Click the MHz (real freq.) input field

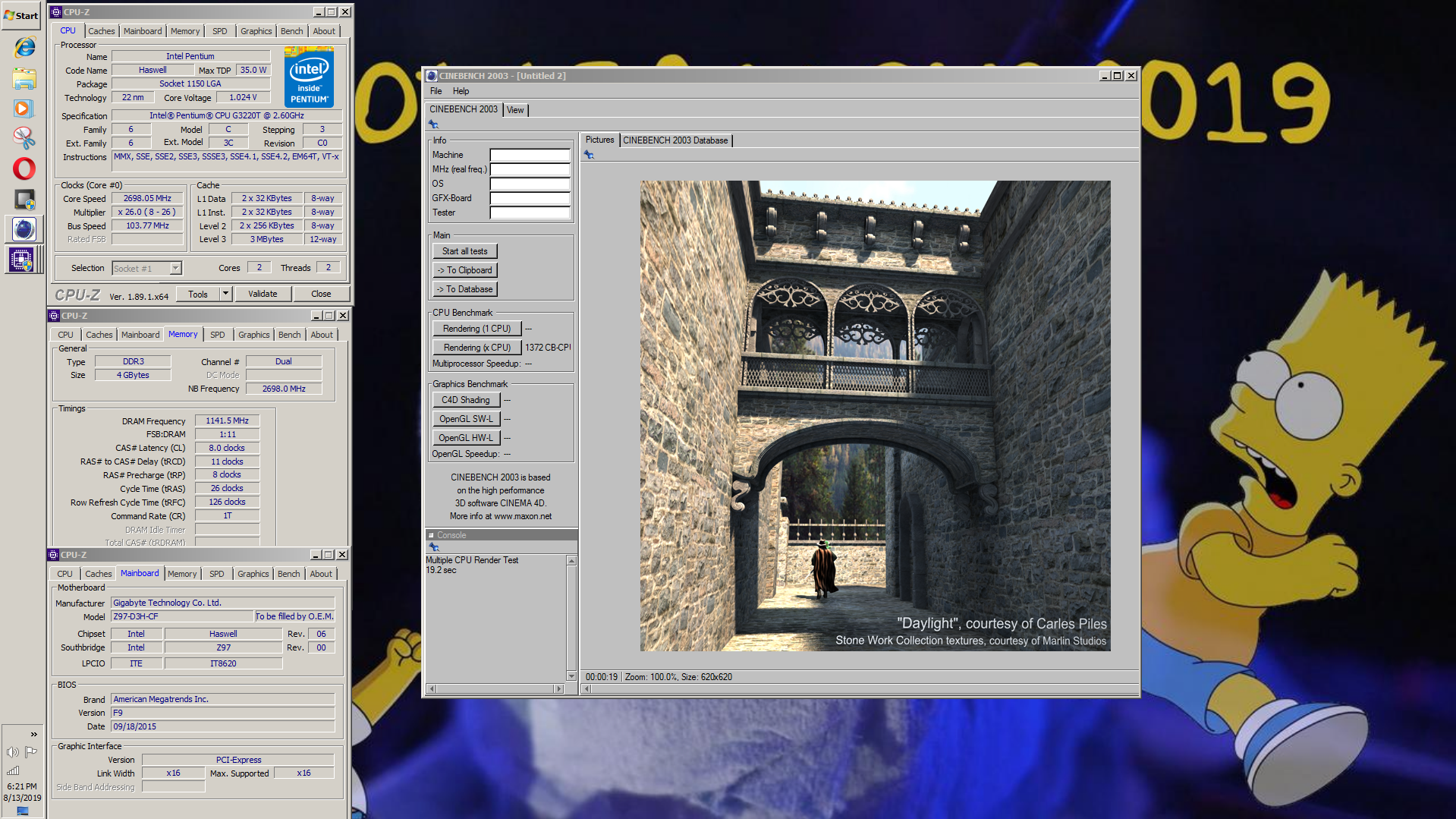[530, 169]
